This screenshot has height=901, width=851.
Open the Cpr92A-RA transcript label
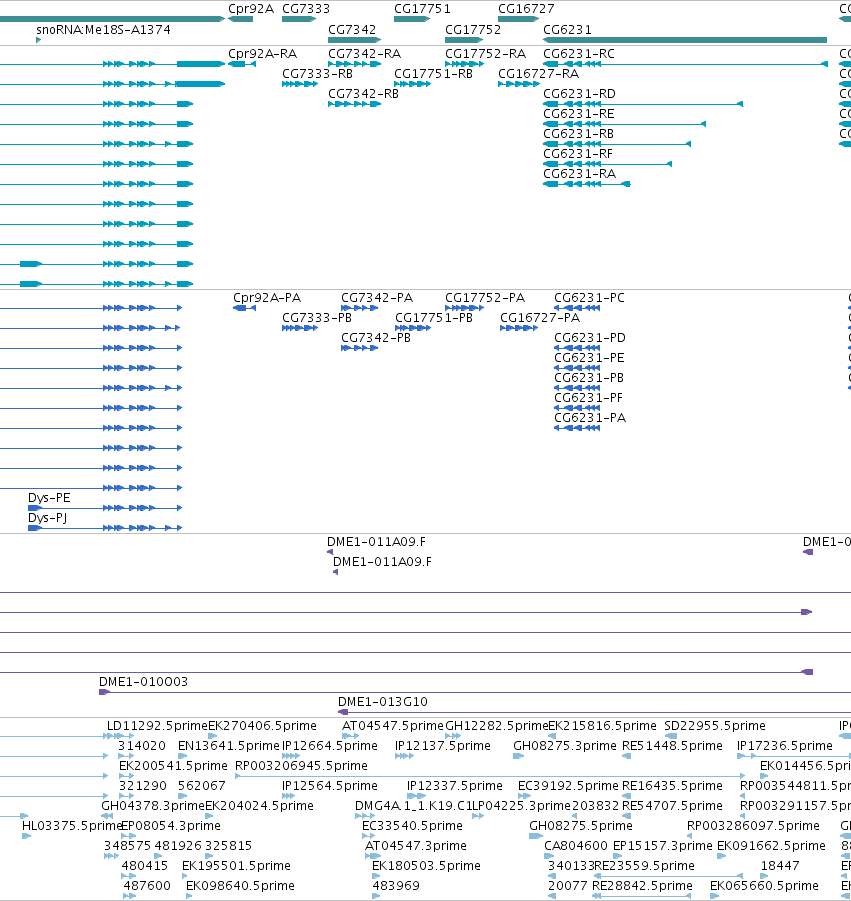263,53
